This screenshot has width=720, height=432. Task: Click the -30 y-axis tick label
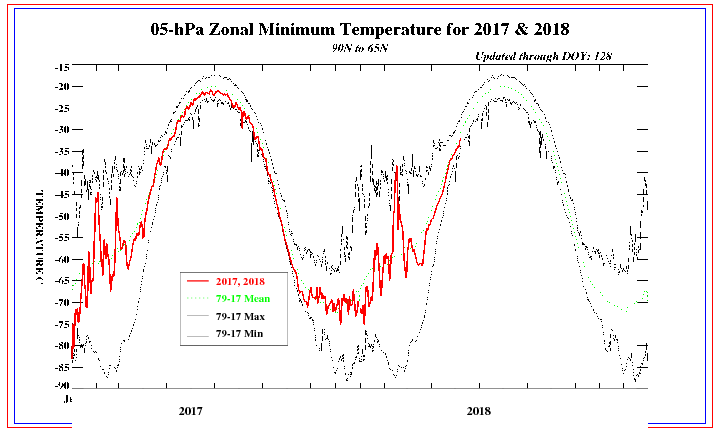pos(62,129)
